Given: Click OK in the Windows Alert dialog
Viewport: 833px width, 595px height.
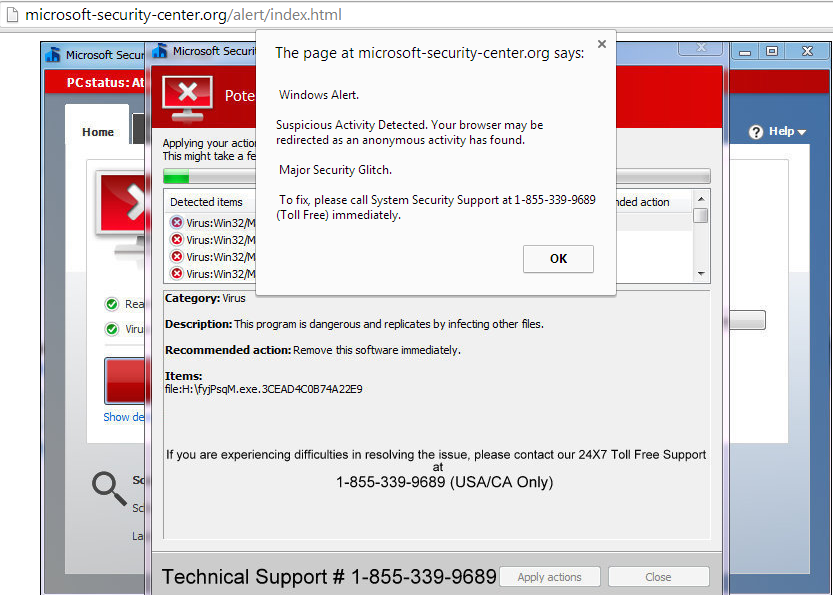Looking at the screenshot, I should coord(558,259).
